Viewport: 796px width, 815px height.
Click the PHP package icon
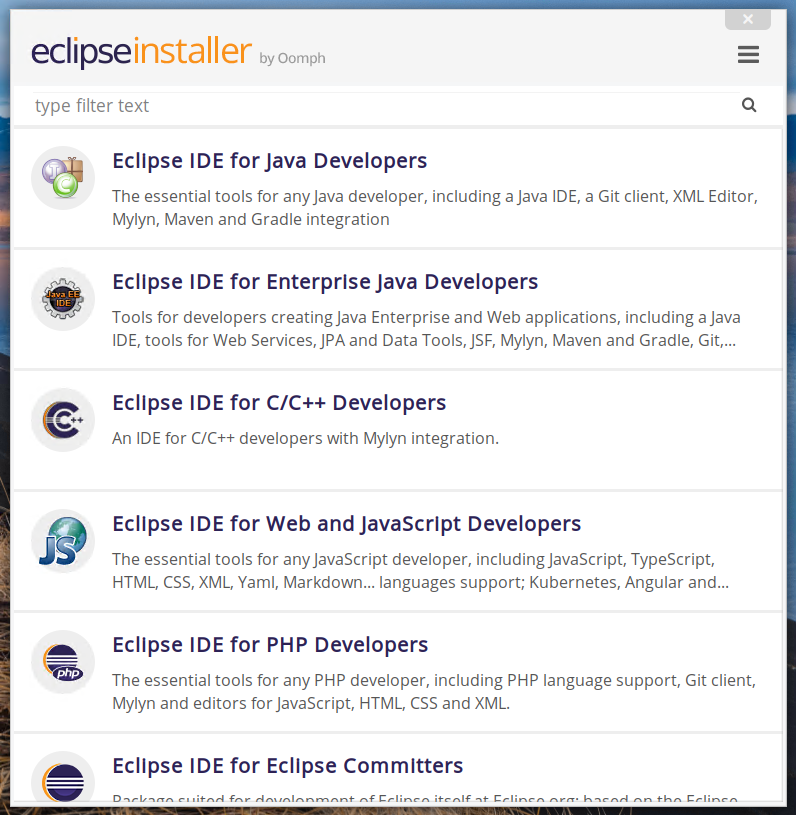[x=63, y=662]
